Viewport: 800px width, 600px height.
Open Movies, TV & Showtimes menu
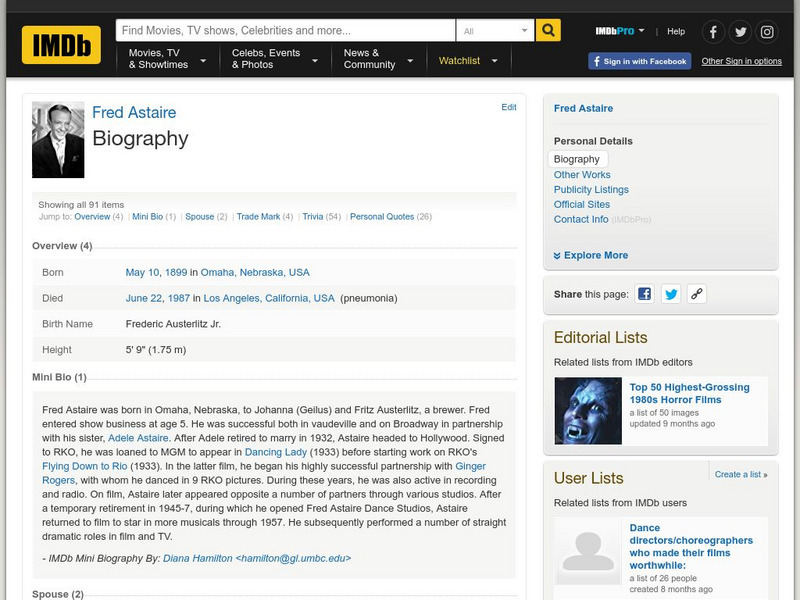tap(167, 59)
